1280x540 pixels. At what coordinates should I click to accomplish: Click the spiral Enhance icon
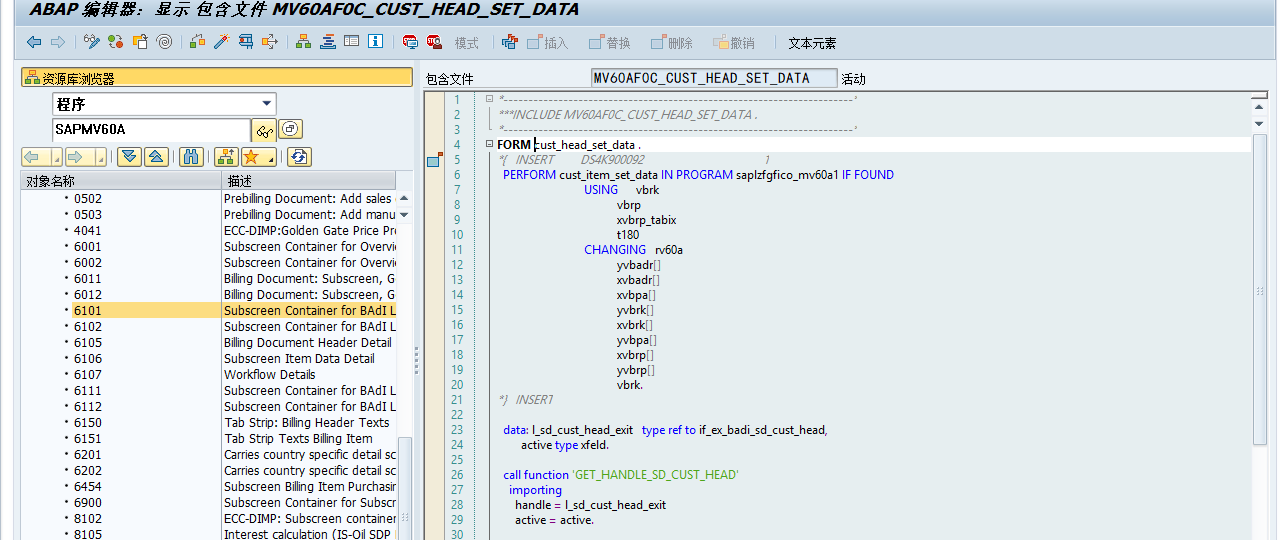[x=164, y=42]
